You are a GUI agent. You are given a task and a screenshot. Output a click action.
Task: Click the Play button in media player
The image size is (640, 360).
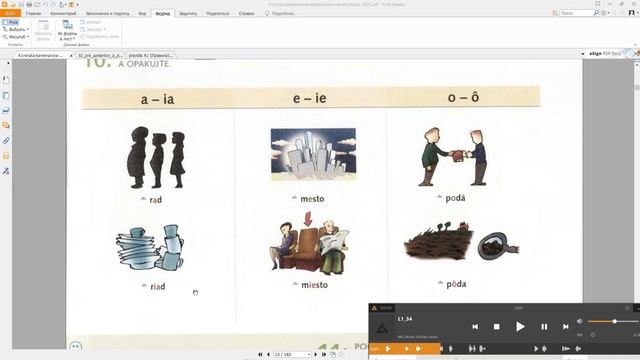click(x=520, y=327)
